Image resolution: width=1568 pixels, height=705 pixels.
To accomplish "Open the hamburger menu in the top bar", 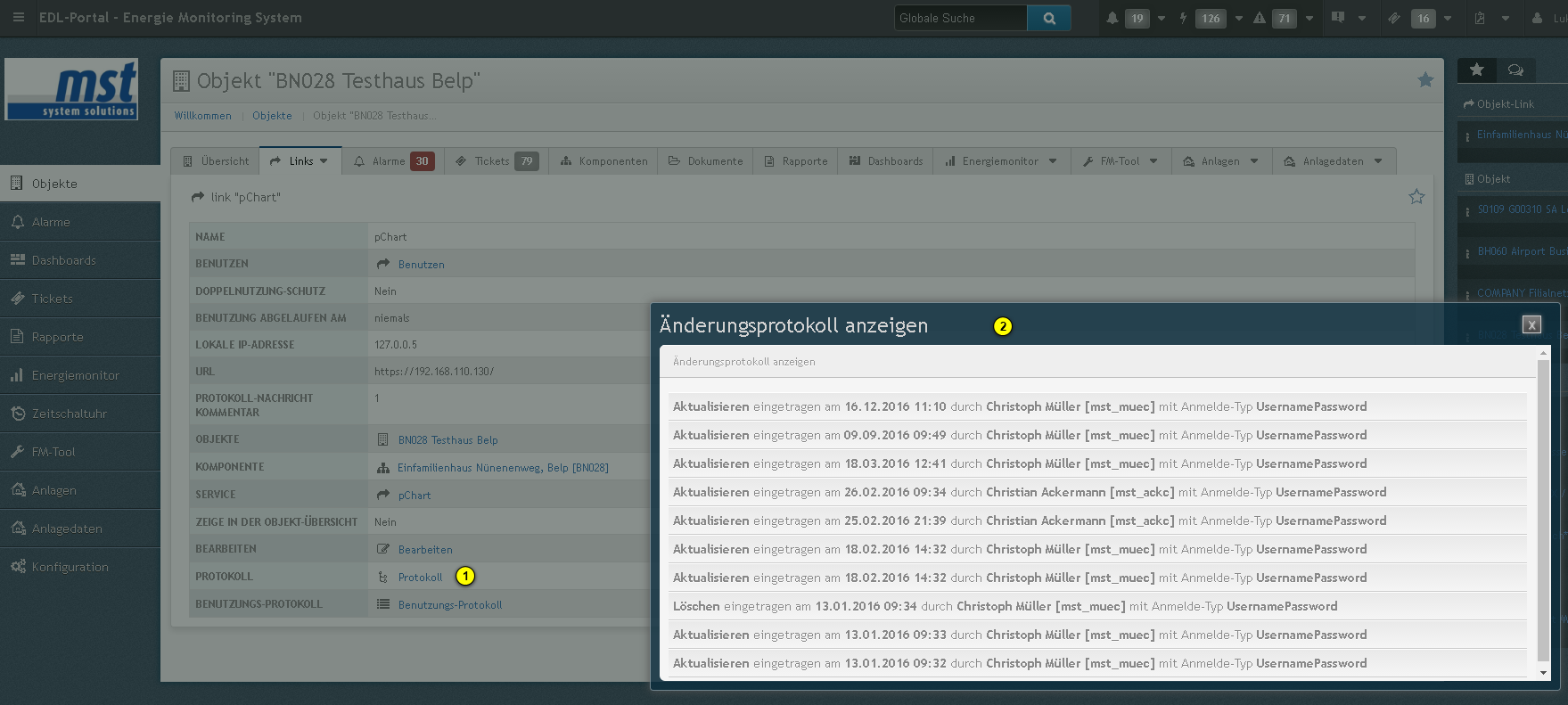I will [18, 18].
